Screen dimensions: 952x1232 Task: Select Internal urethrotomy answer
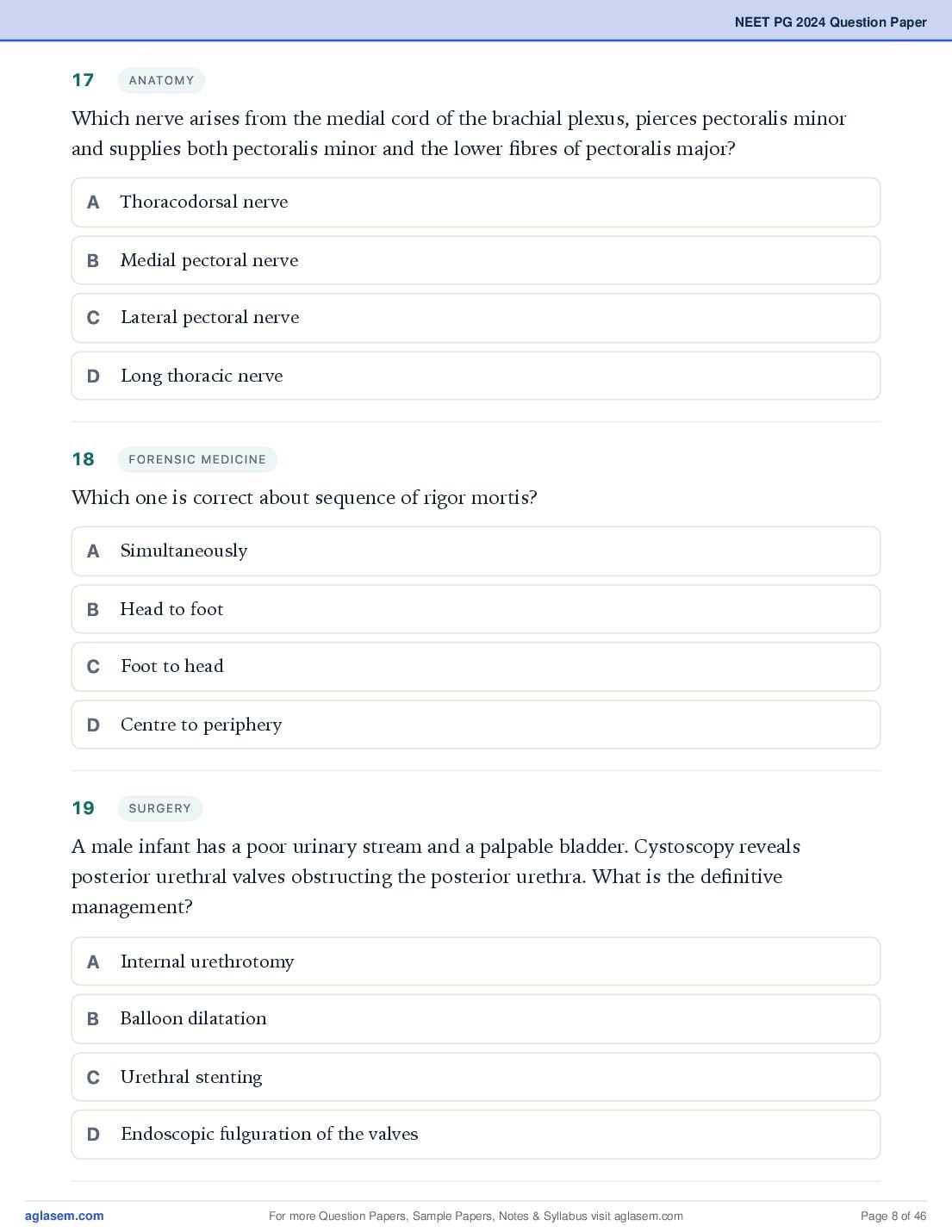pos(476,961)
